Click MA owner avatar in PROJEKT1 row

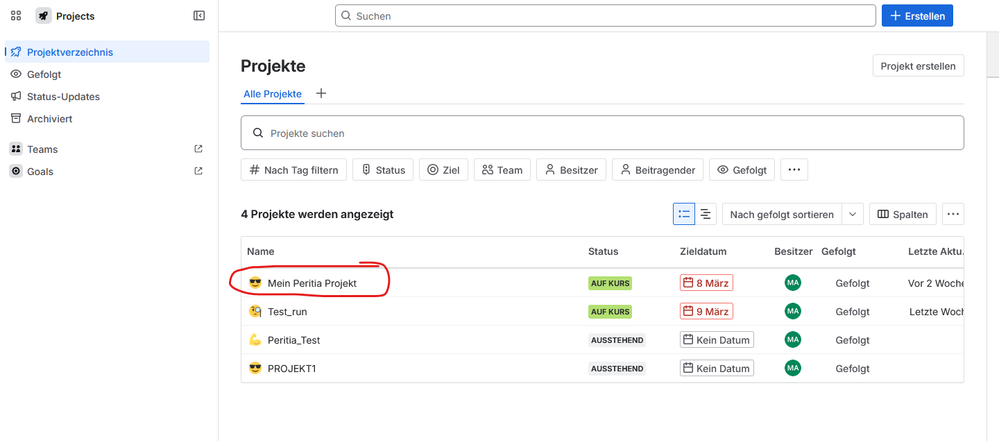[793, 368]
